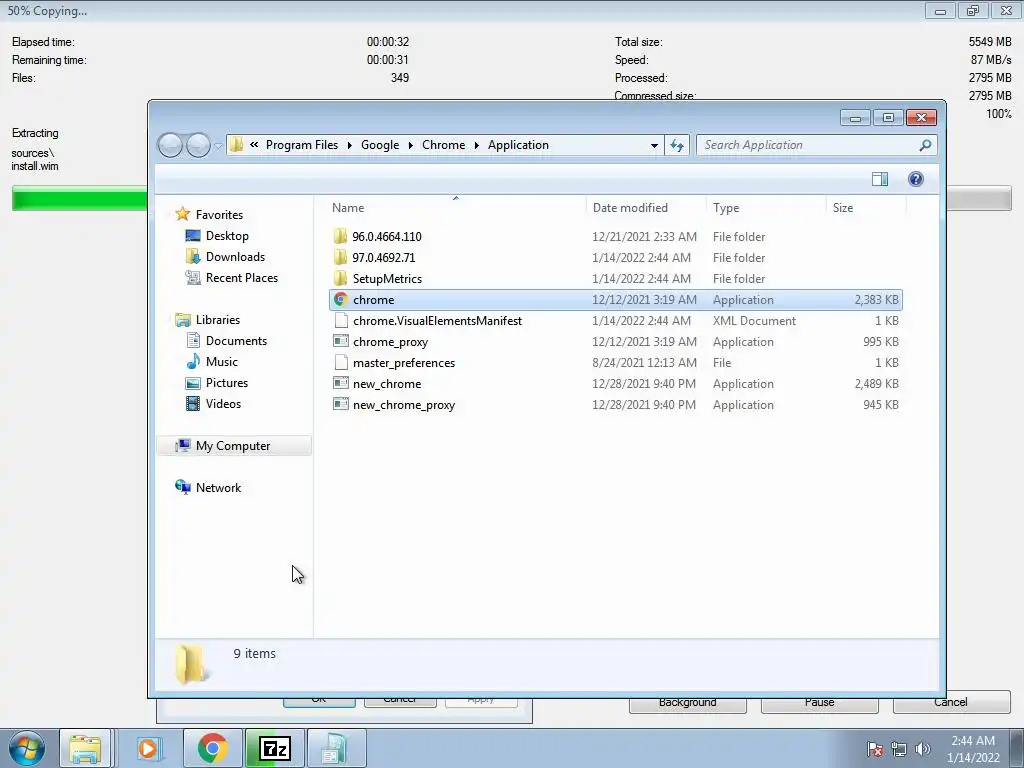This screenshot has width=1024, height=768.
Task: Open the Music library
Action: point(221,362)
